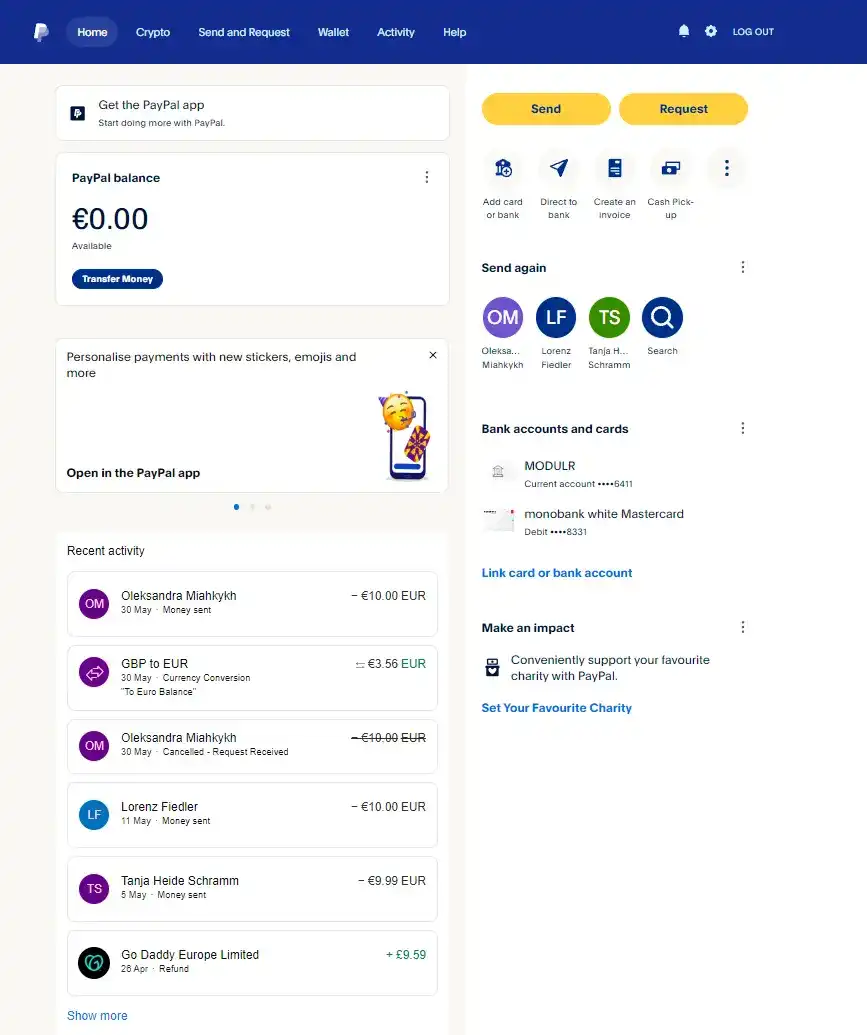Open the Go Daddy Europe Limited refund transaction
Screen dimensions: 867x1035
click(x=252, y=963)
